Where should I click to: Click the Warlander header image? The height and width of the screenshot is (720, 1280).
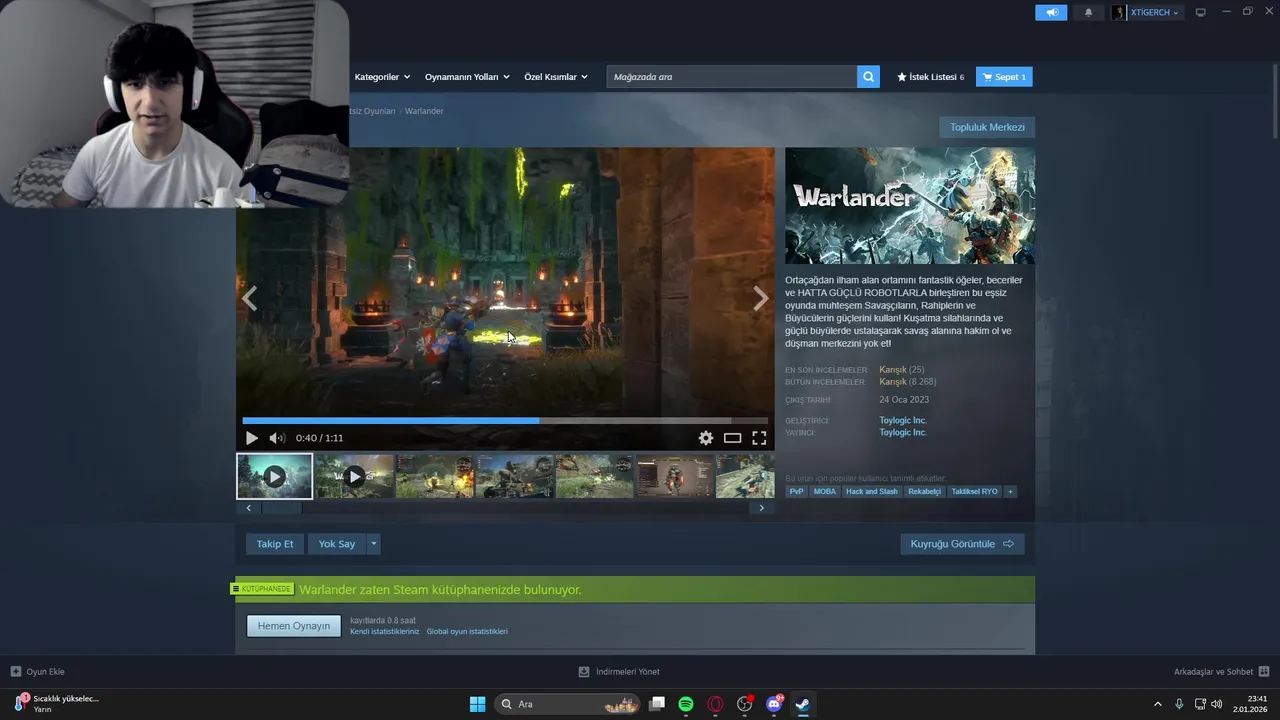pyautogui.click(x=910, y=206)
